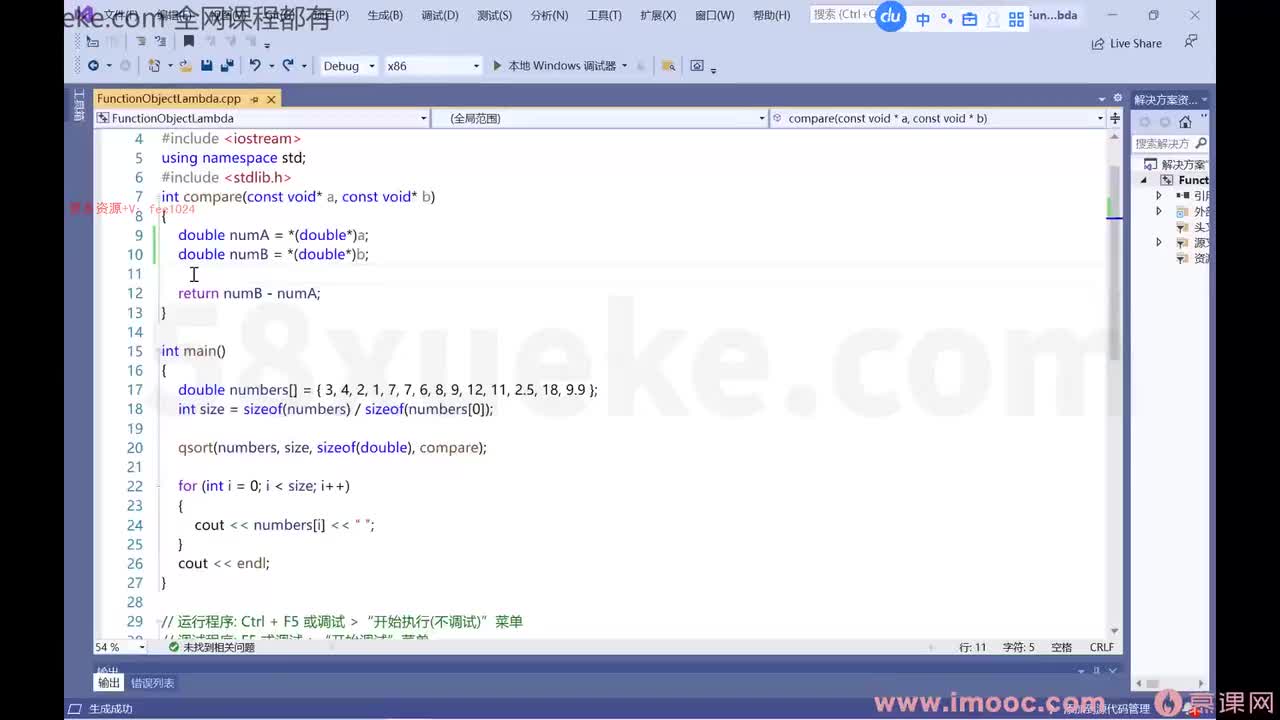Image resolution: width=1280 pixels, height=720 pixels.
Task: Click the 行: 11 line indicator
Action: pos(972,647)
